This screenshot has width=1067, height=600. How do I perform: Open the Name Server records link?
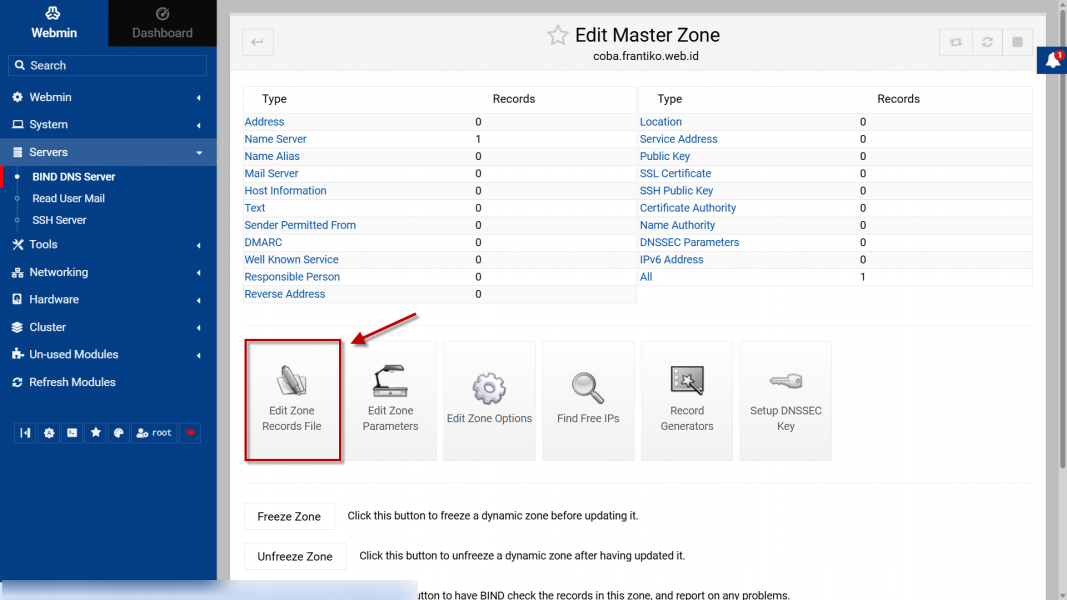275,139
